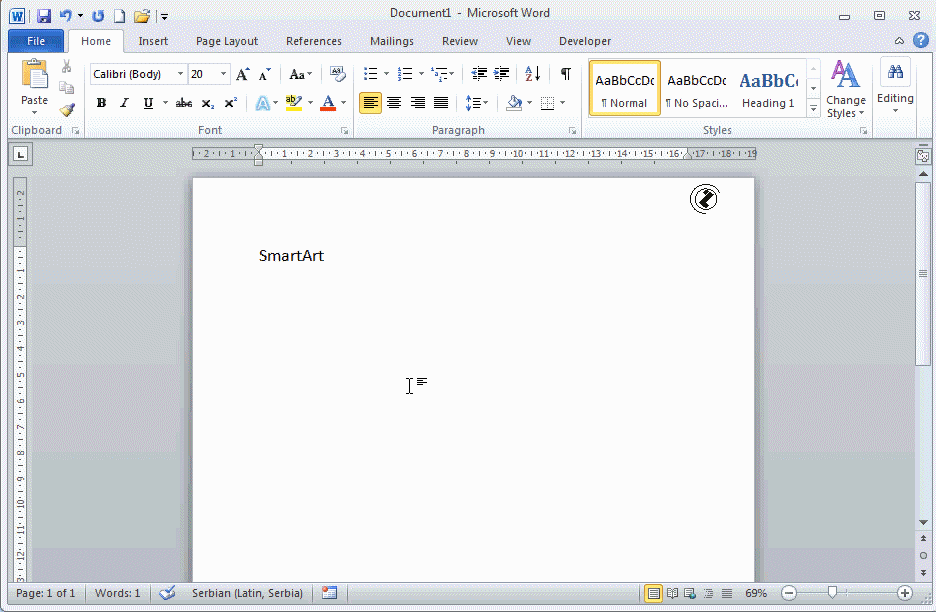Click the Show/Hide paragraph marks icon
This screenshot has height=612, width=936.
point(565,74)
